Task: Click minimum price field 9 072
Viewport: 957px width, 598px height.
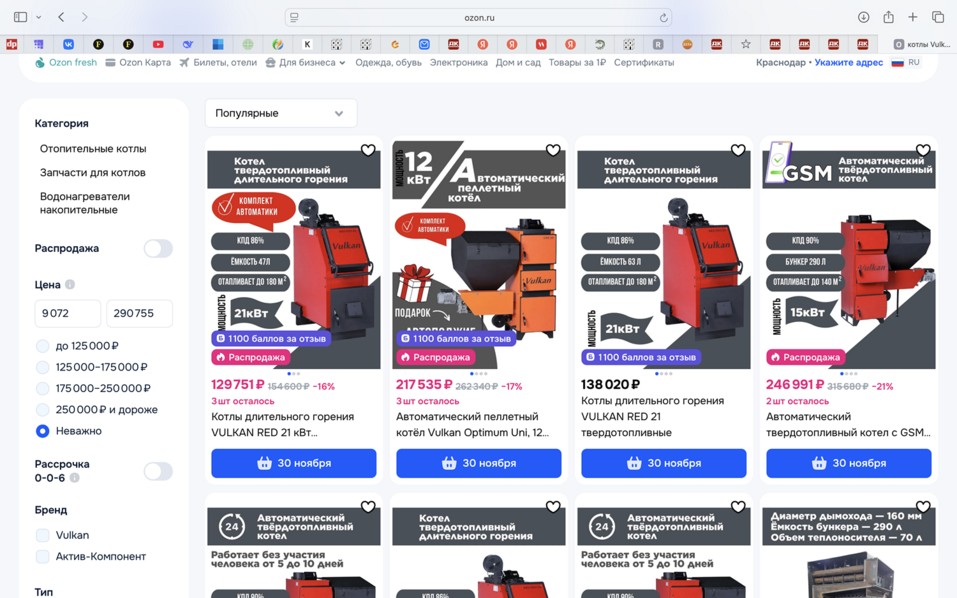Action: [x=68, y=313]
